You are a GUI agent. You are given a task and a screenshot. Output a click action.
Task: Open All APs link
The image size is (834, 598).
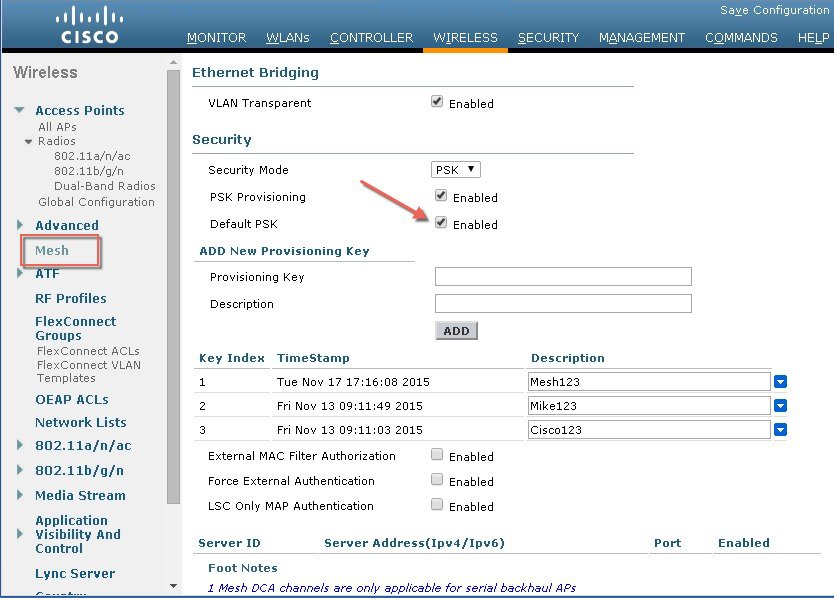(57, 127)
